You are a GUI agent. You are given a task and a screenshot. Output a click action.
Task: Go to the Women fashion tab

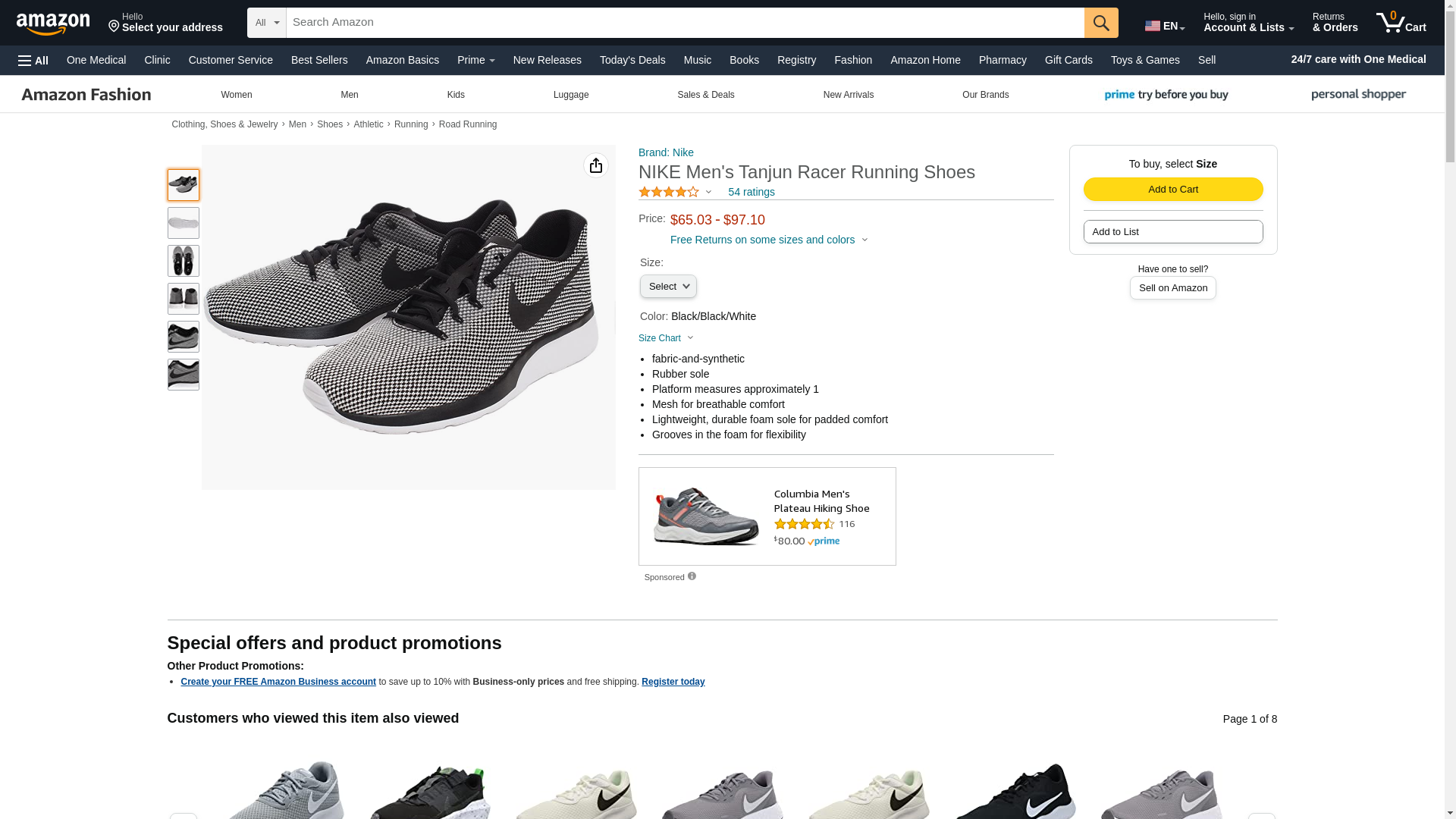pos(237,95)
